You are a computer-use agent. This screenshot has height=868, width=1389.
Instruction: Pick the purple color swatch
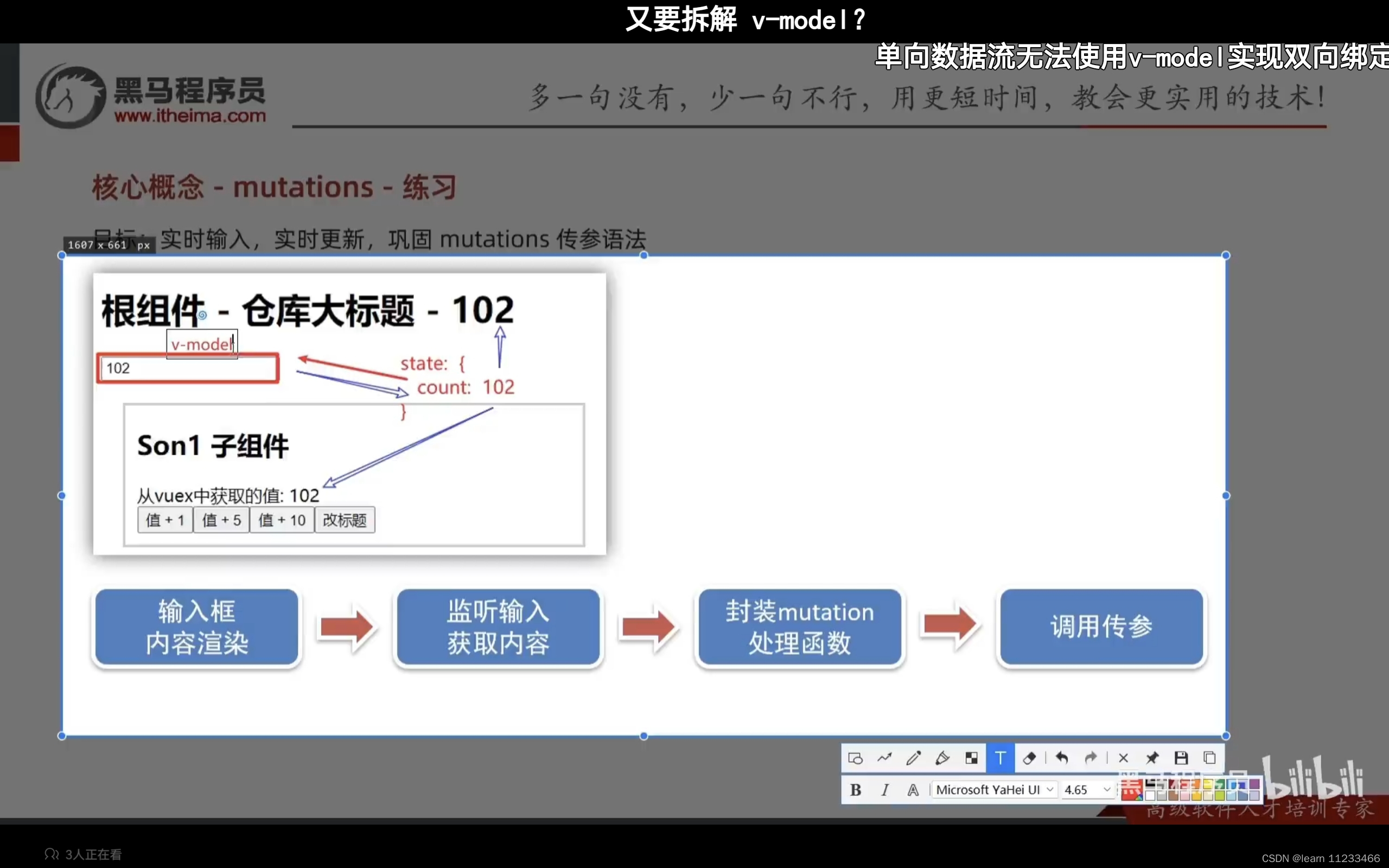[1254, 785]
